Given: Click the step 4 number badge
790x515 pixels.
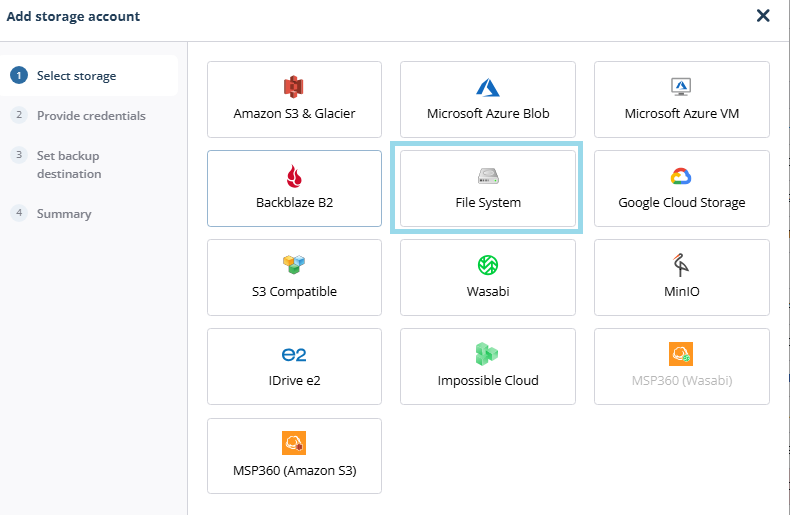Looking at the screenshot, I should pyautogui.click(x=19, y=213).
